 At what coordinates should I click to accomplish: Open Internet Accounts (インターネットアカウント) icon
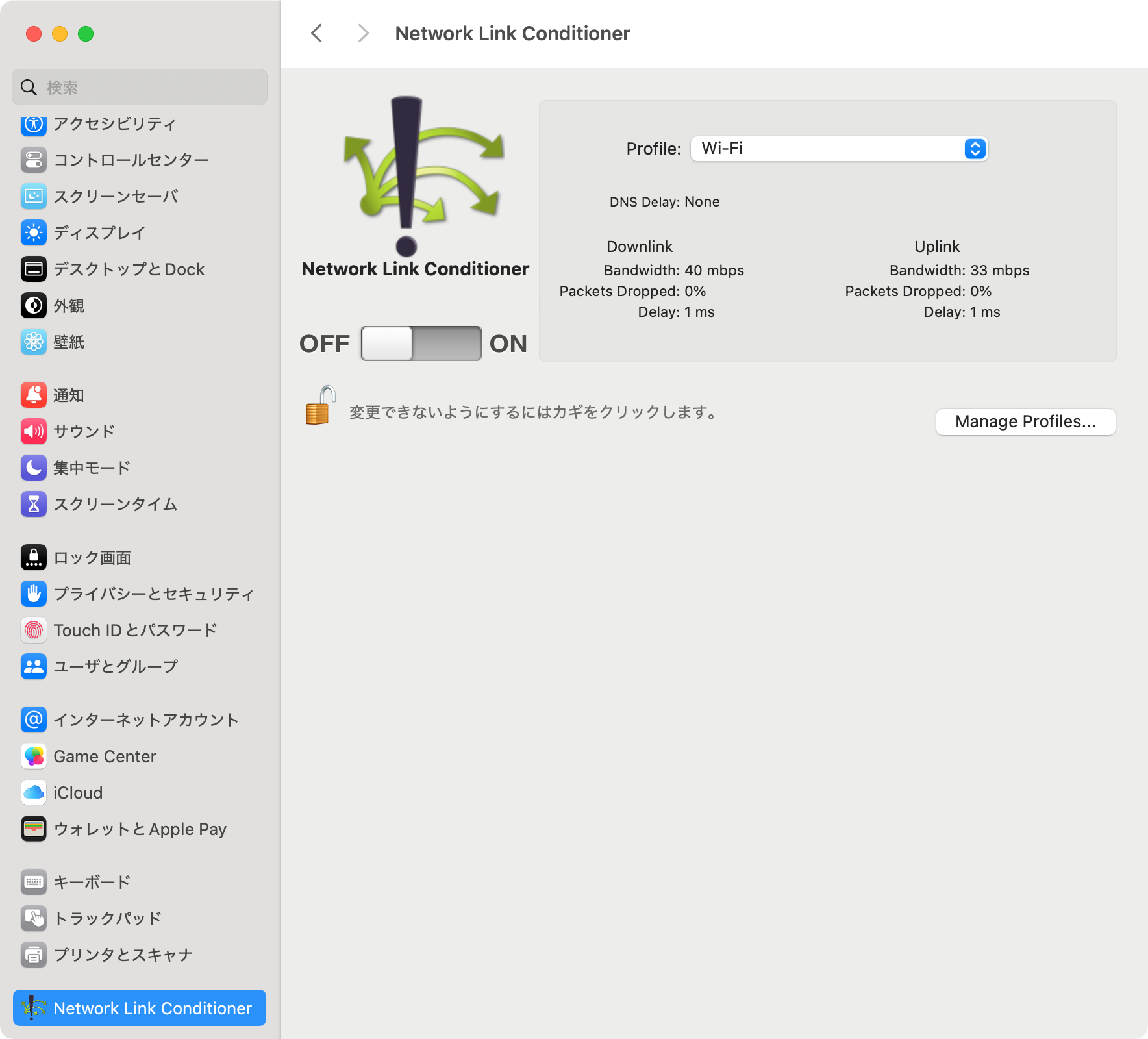tap(34, 720)
